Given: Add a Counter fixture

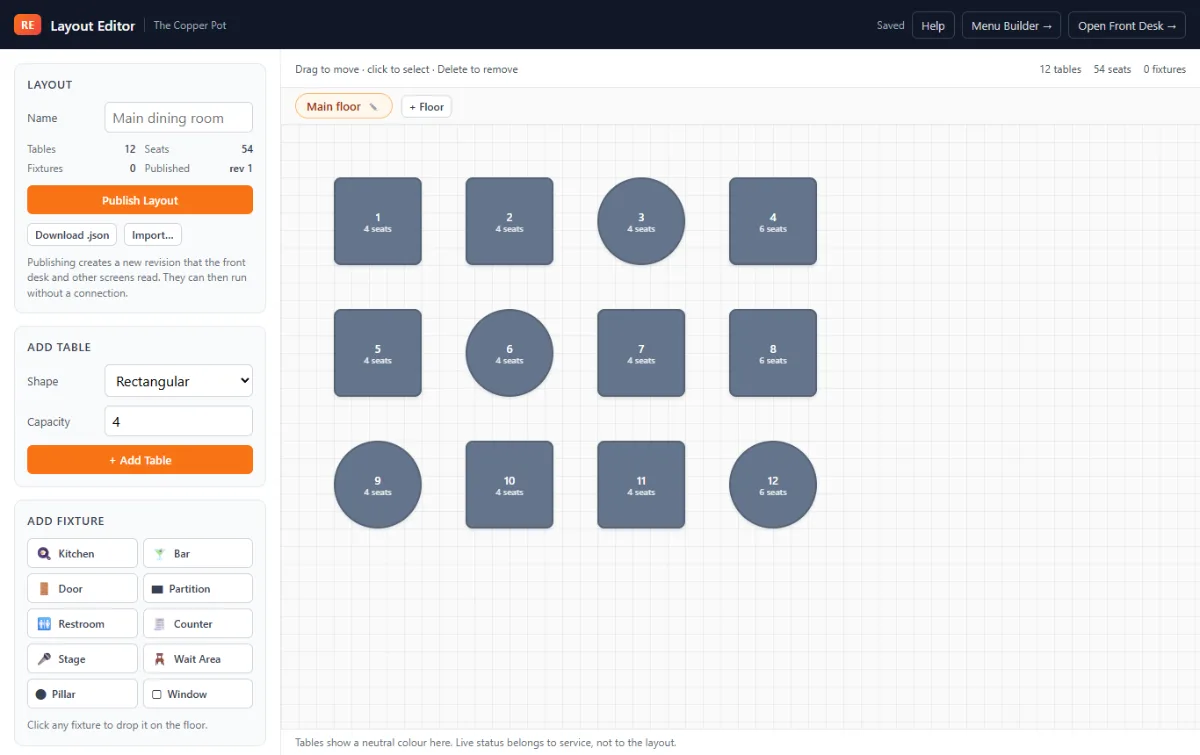Looking at the screenshot, I should click(198, 623).
